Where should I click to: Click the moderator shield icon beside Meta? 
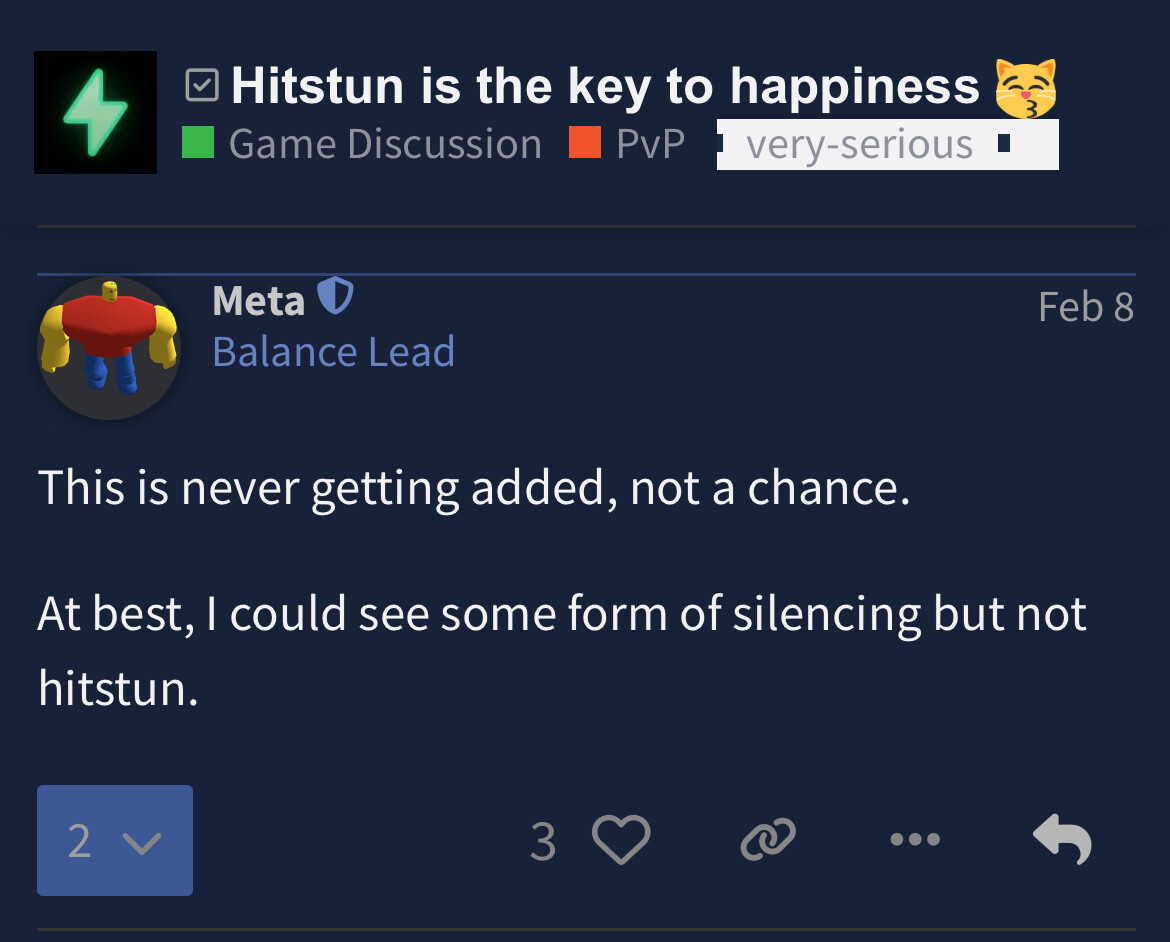coord(335,296)
